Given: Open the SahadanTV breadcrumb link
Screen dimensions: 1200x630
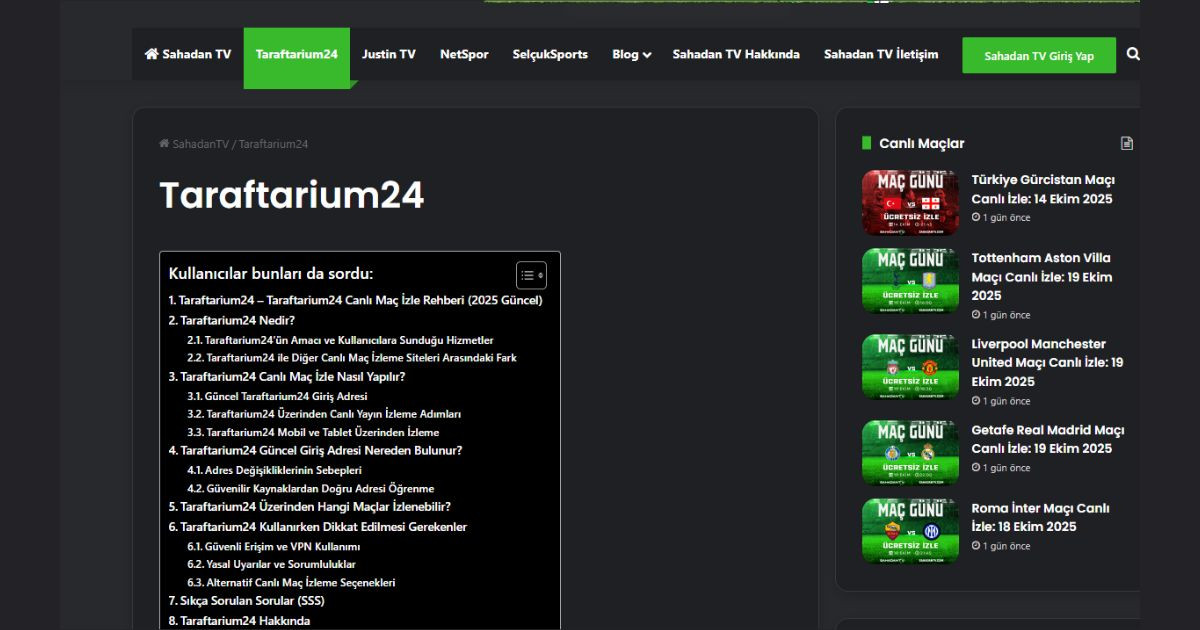Looking at the screenshot, I should coord(194,144).
